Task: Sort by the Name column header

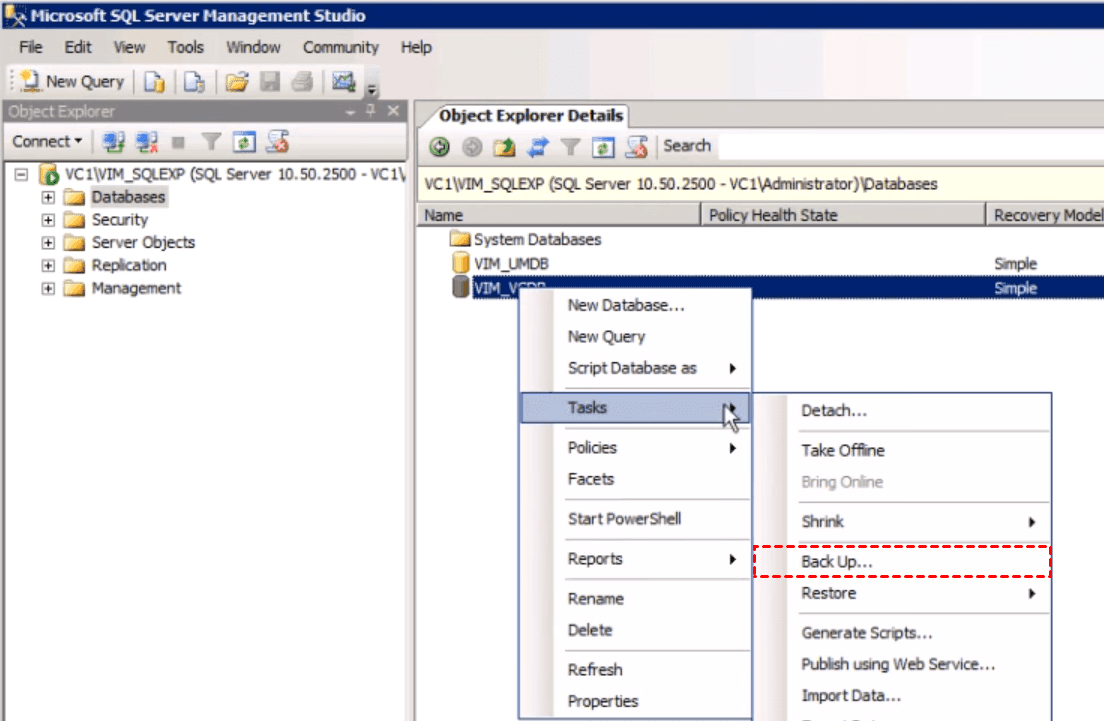Action: pos(559,215)
